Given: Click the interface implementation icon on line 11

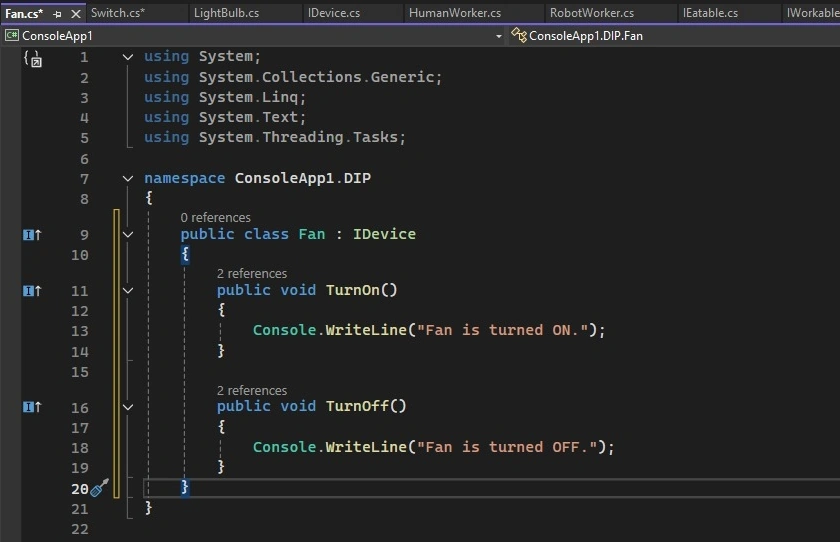Looking at the screenshot, I should (x=32, y=291).
